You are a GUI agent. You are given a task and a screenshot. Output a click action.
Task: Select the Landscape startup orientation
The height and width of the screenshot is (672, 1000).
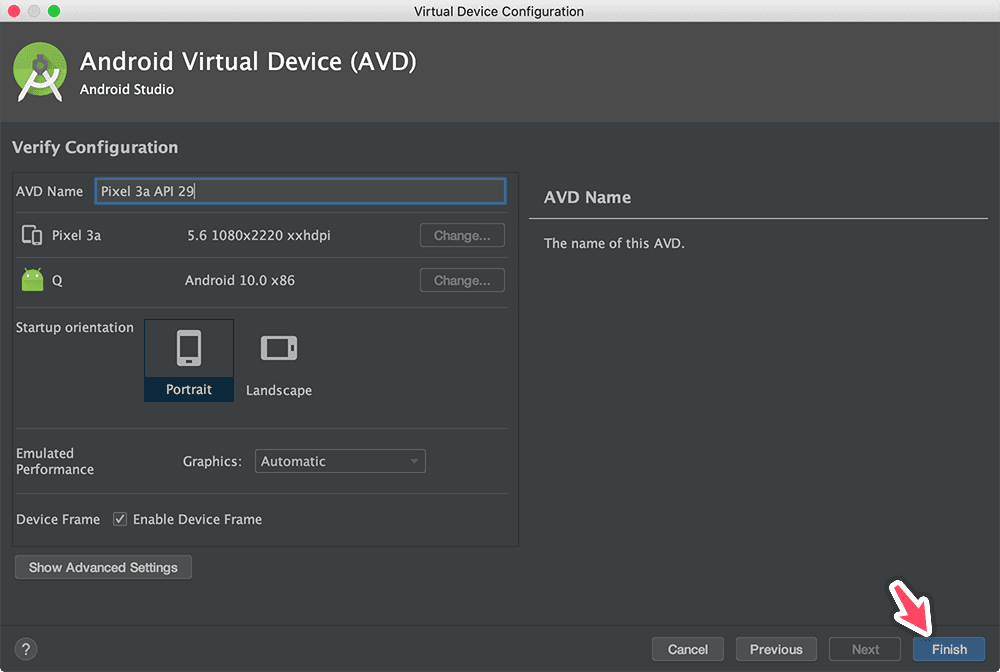tap(279, 360)
